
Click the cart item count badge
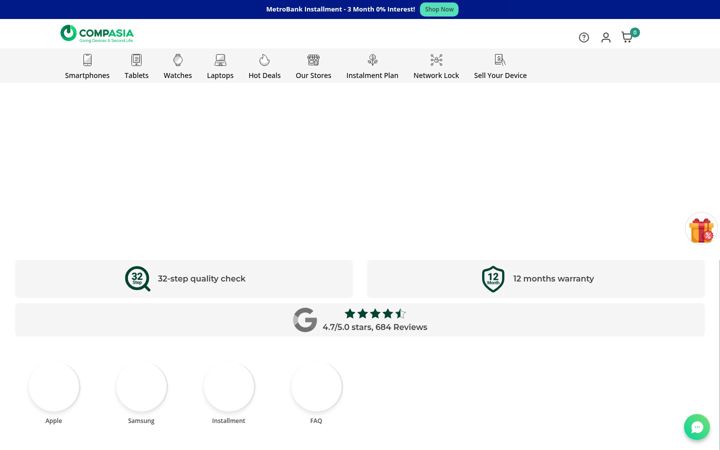(635, 32)
